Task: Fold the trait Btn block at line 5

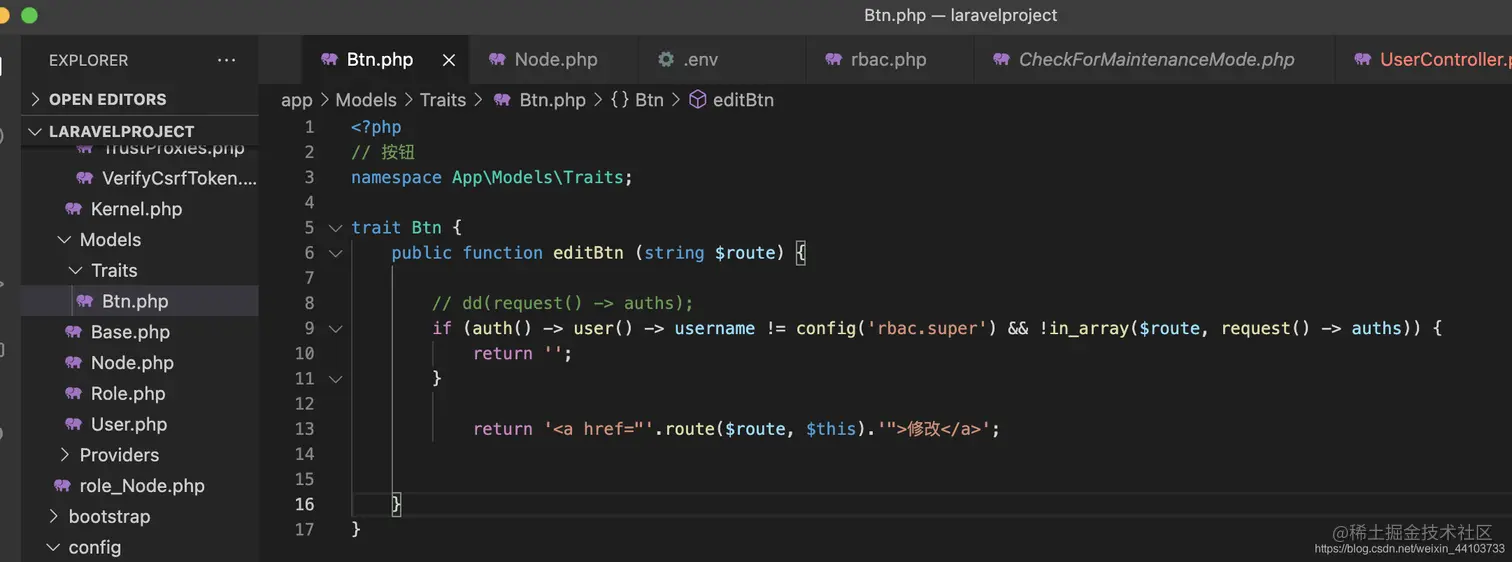Action: pos(336,228)
